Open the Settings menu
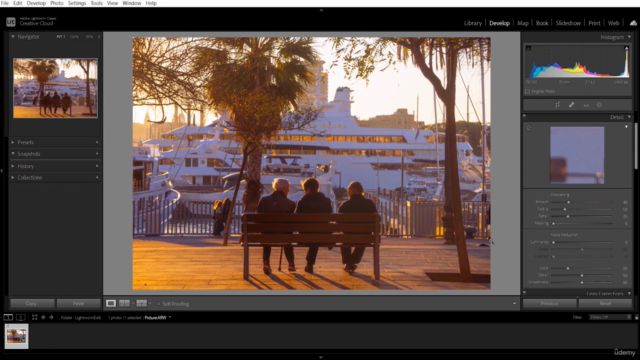 [77, 3]
